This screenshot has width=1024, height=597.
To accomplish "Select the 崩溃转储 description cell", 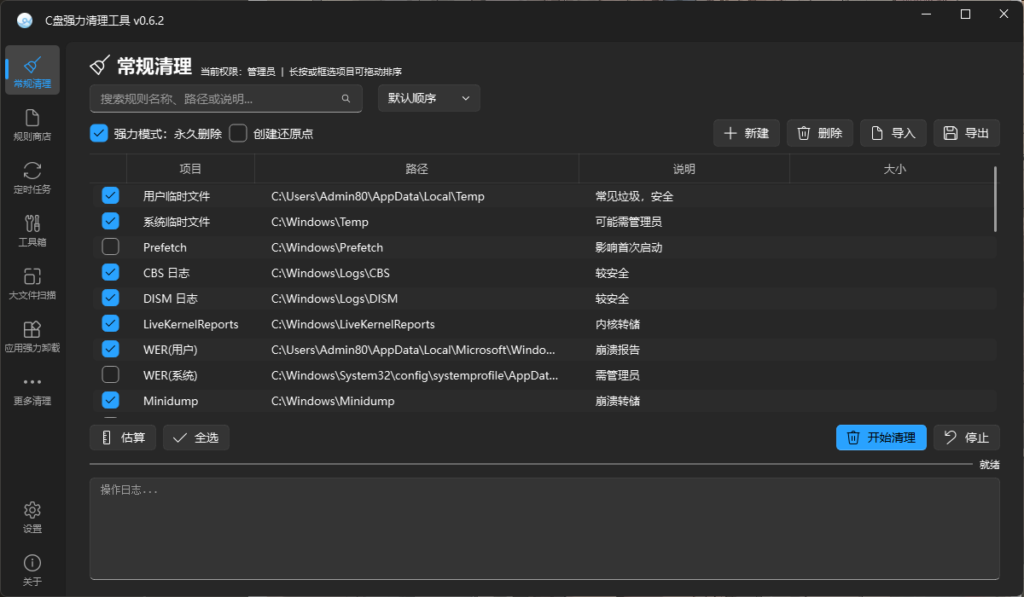I will 618,401.
